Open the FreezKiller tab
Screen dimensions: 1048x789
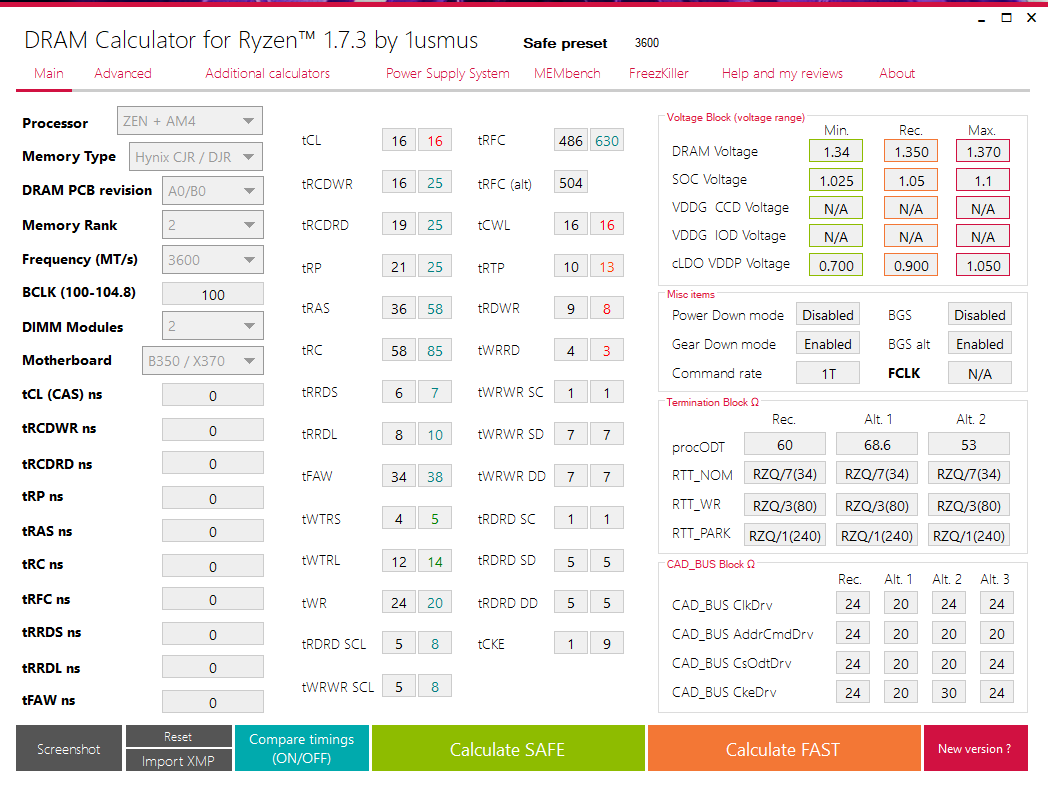(x=658, y=74)
